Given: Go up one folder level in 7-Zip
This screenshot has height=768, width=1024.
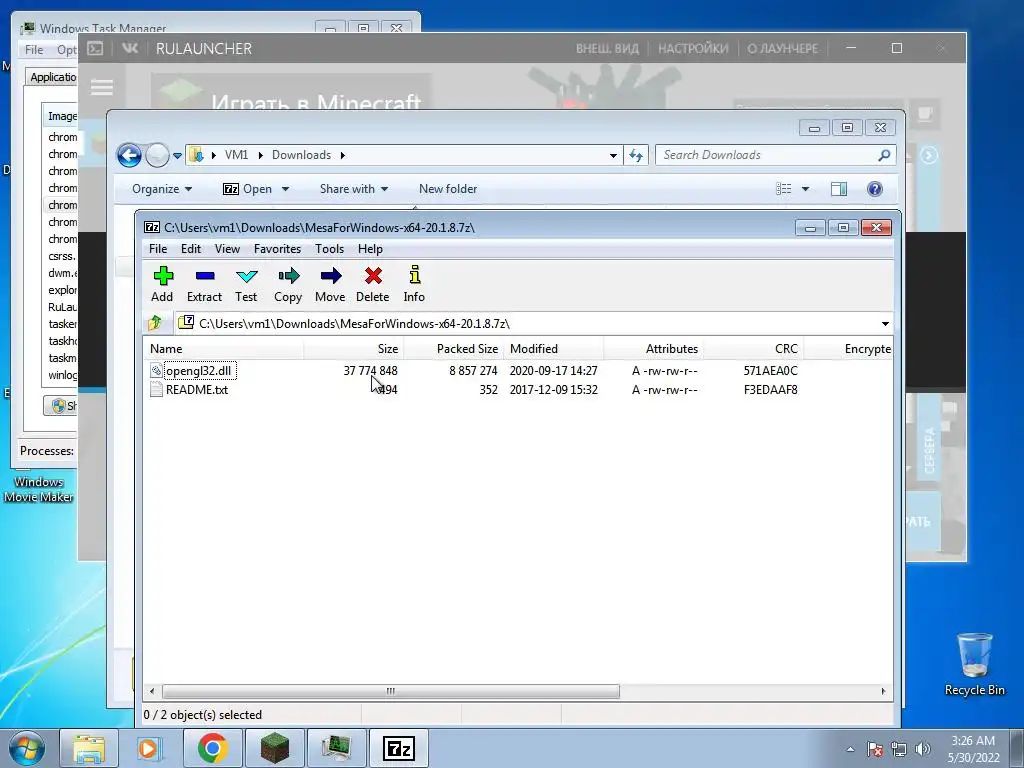Looking at the screenshot, I should click(x=155, y=323).
